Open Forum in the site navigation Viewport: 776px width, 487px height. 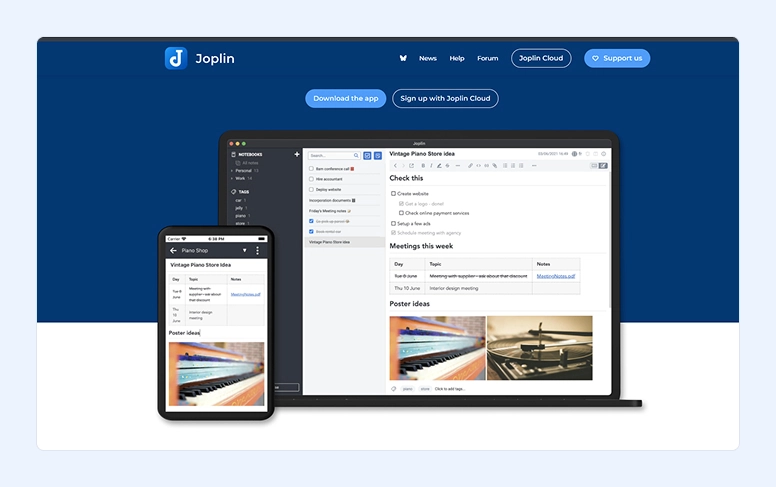coord(487,58)
